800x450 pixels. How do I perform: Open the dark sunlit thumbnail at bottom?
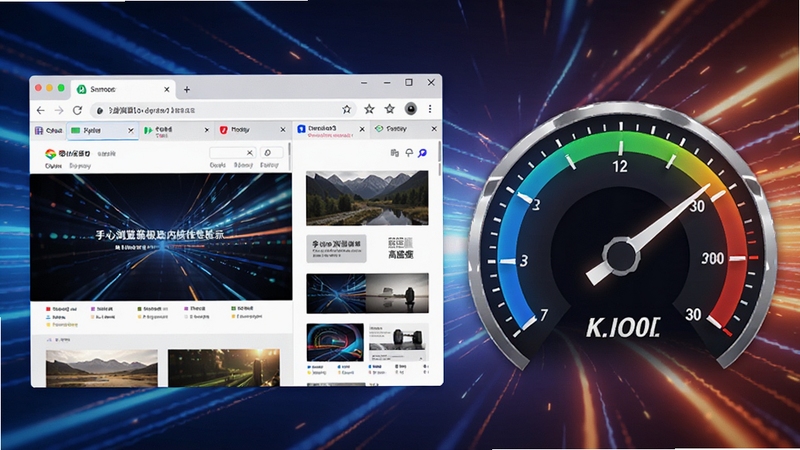coord(223,368)
